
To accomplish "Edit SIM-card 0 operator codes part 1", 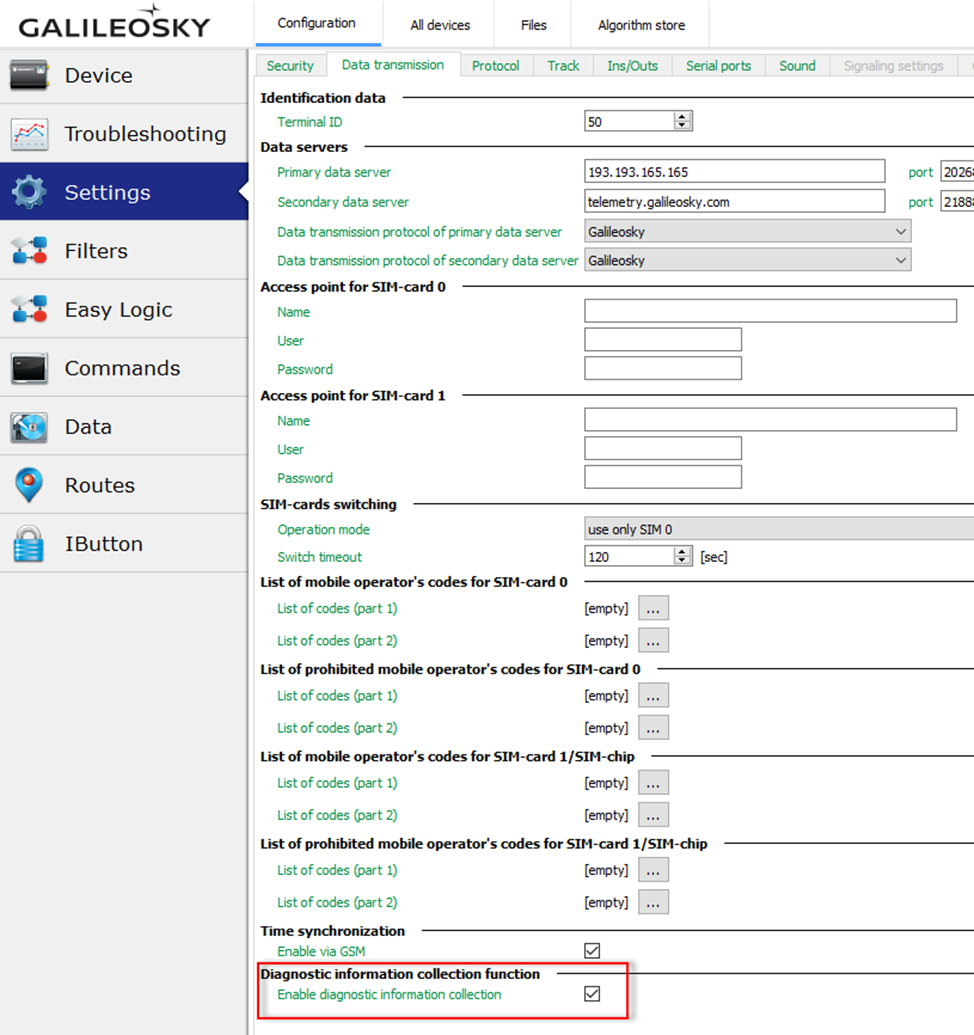I will coord(653,608).
